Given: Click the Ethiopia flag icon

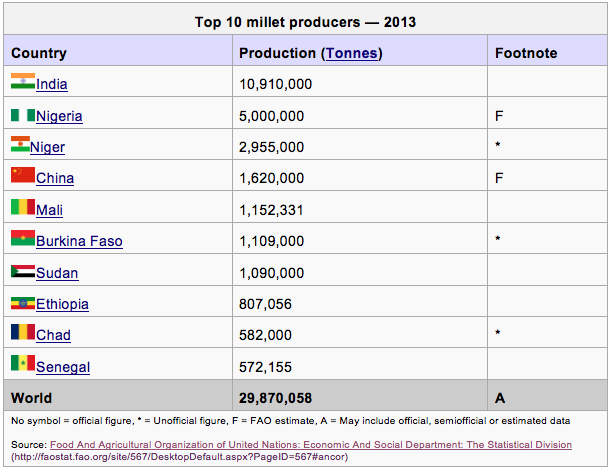Looking at the screenshot, I should [x=22, y=303].
